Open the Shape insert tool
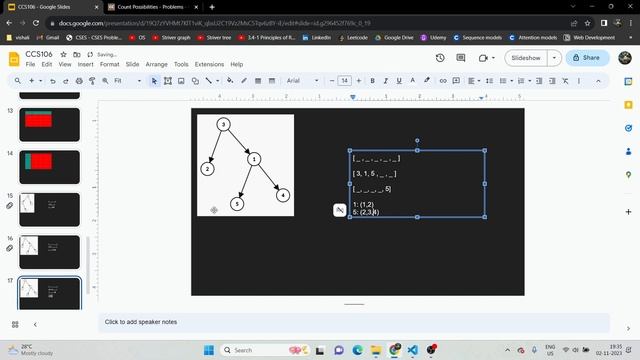 coord(195,81)
